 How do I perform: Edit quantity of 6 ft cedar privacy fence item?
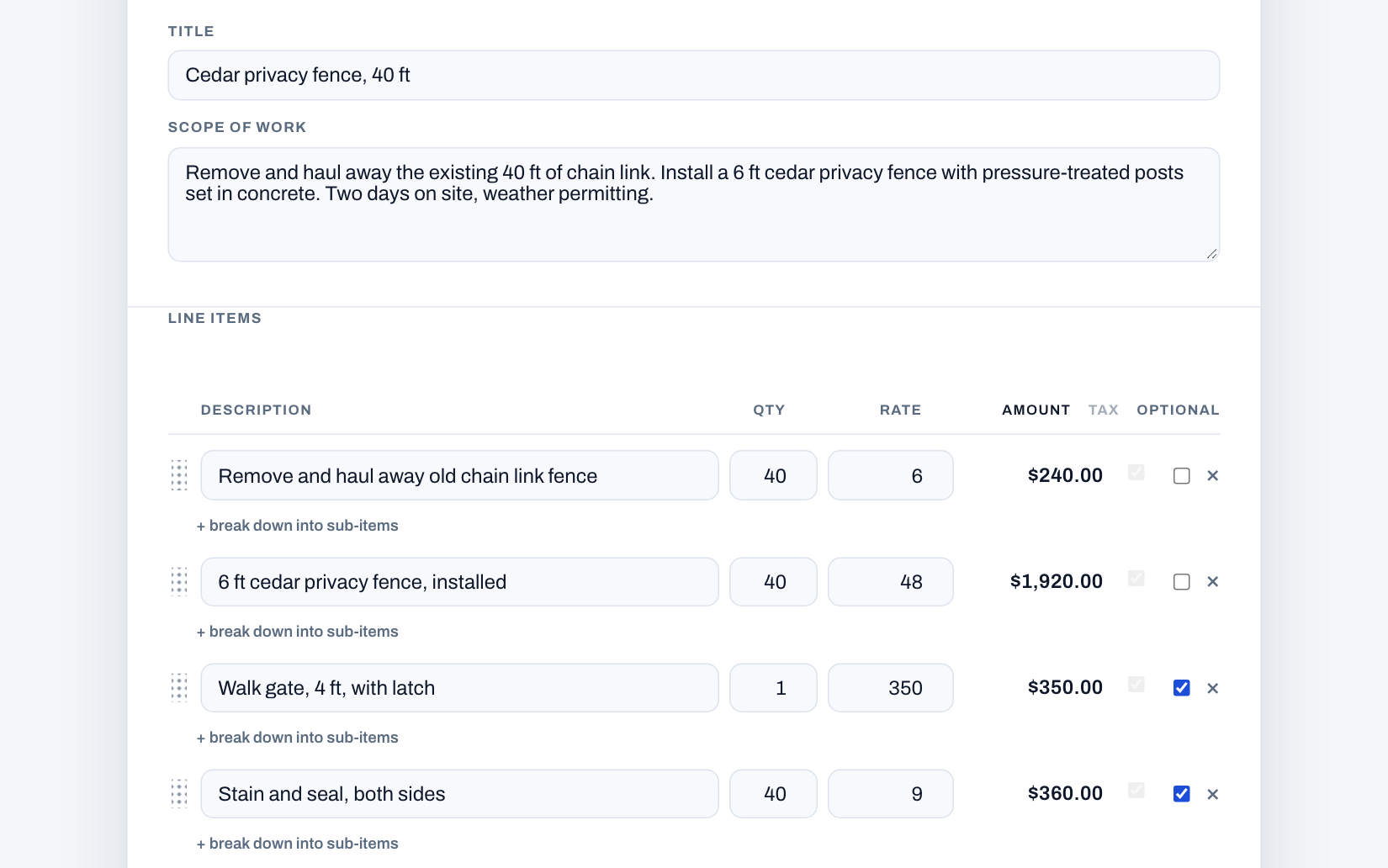coord(773,581)
